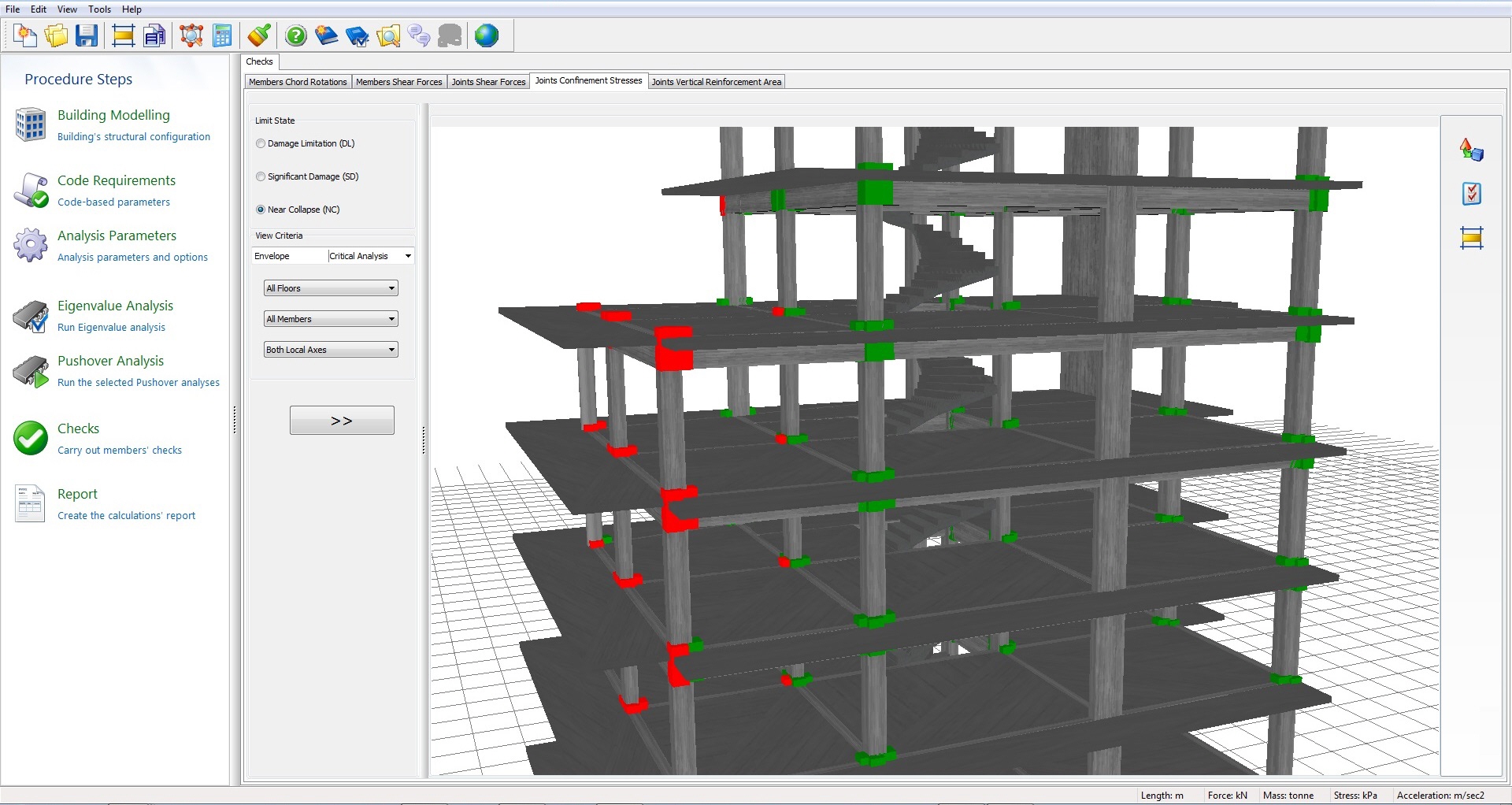Image resolution: width=1512 pixels, height=805 pixels.
Task: Click the open folder icon in toolbar
Action: pyautogui.click(x=56, y=35)
